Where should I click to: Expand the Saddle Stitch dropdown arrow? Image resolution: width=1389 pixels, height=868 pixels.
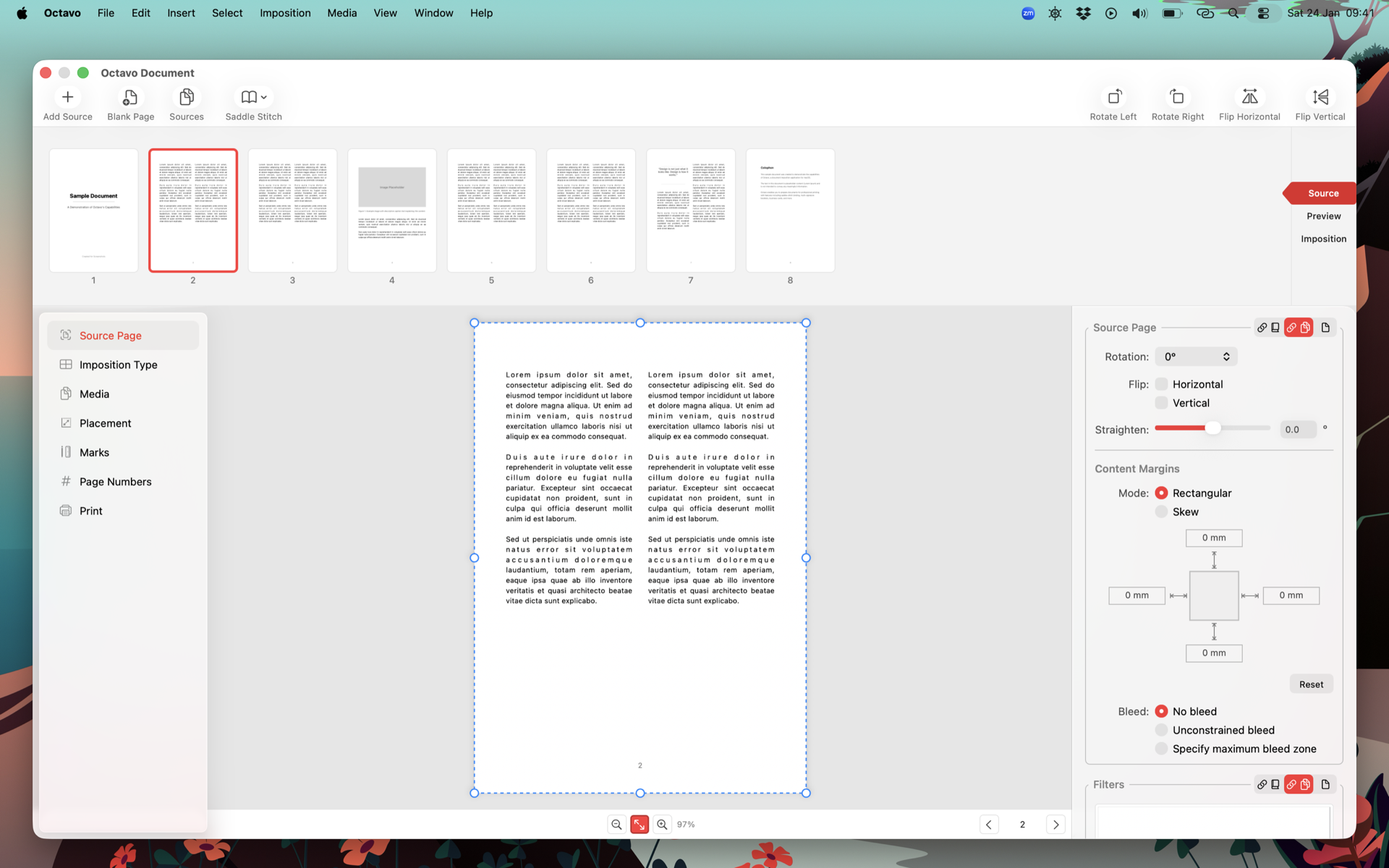tap(264, 97)
